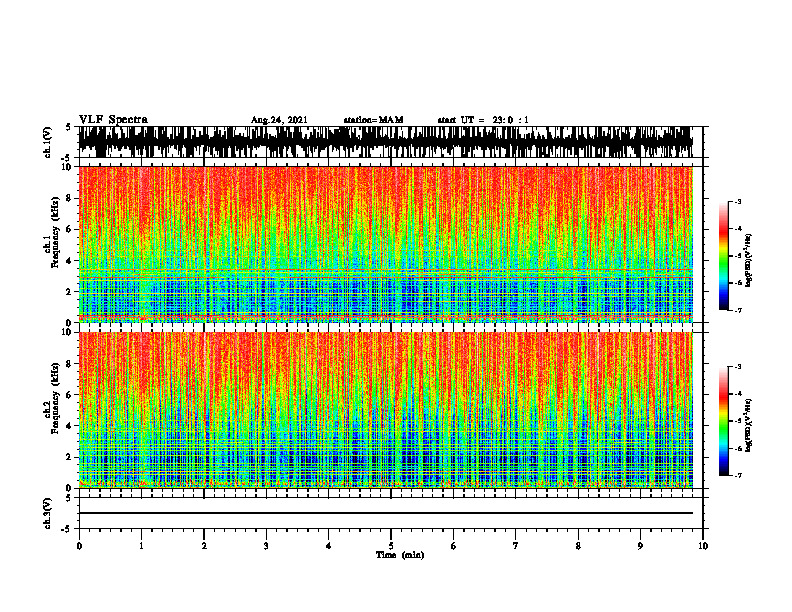Click time axis tick label '2'
792x612 pixels.
tap(204, 546)
